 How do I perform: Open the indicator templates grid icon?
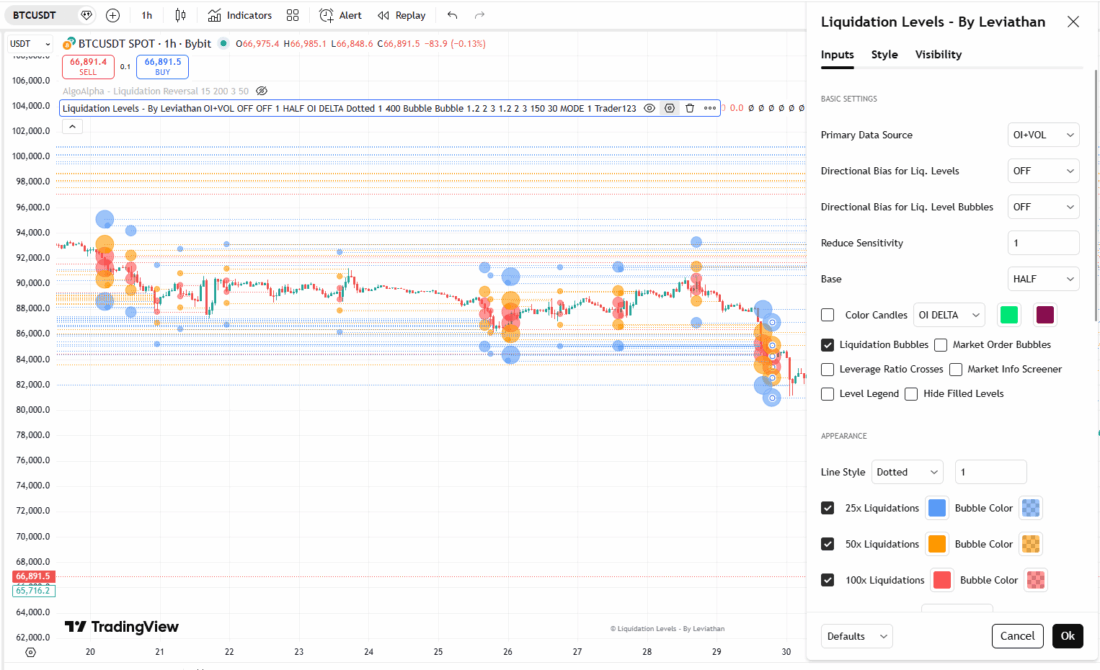coord(293,15)
